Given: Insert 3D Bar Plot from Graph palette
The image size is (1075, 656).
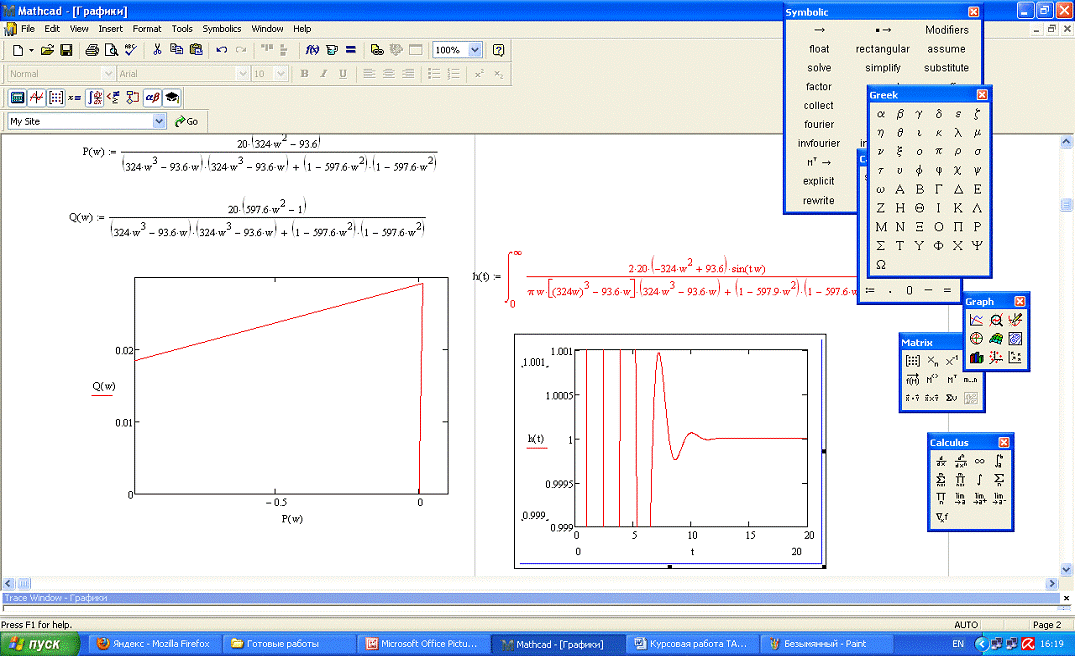Looking at the screenshot, I should (x=977, y=358).
